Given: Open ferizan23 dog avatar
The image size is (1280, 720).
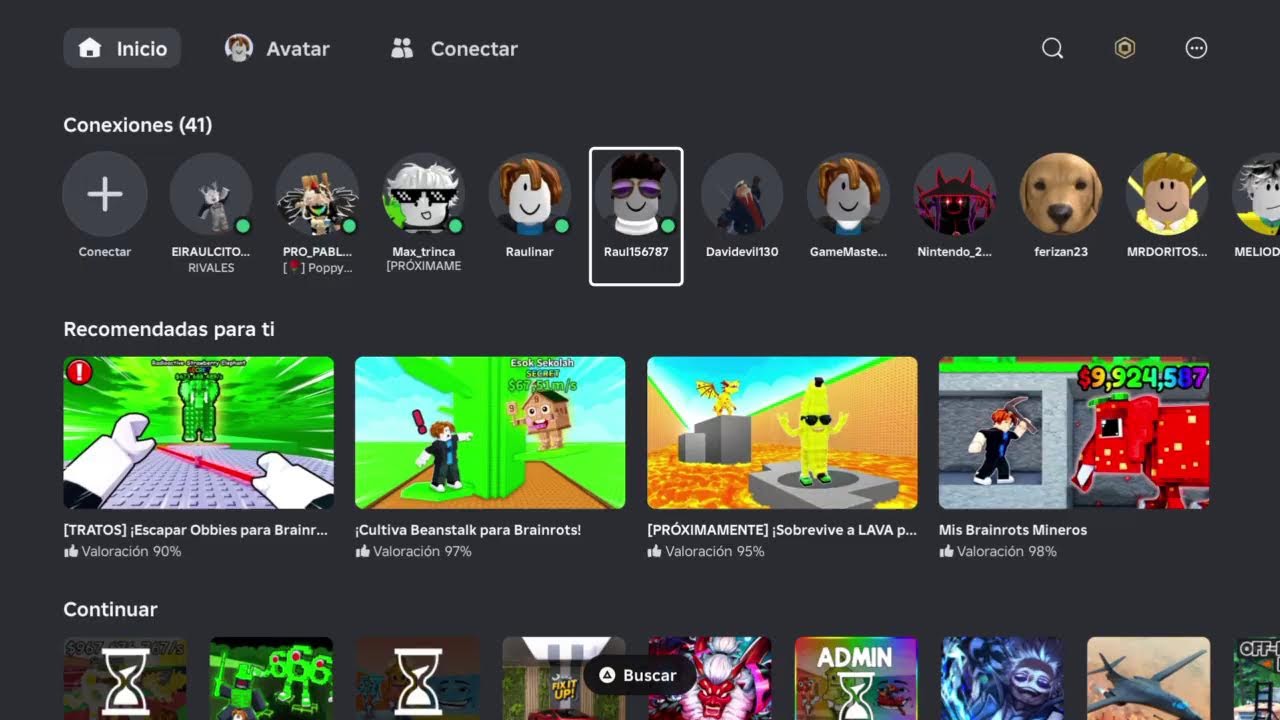Looking at the screenshot, I should [1061, 194].
